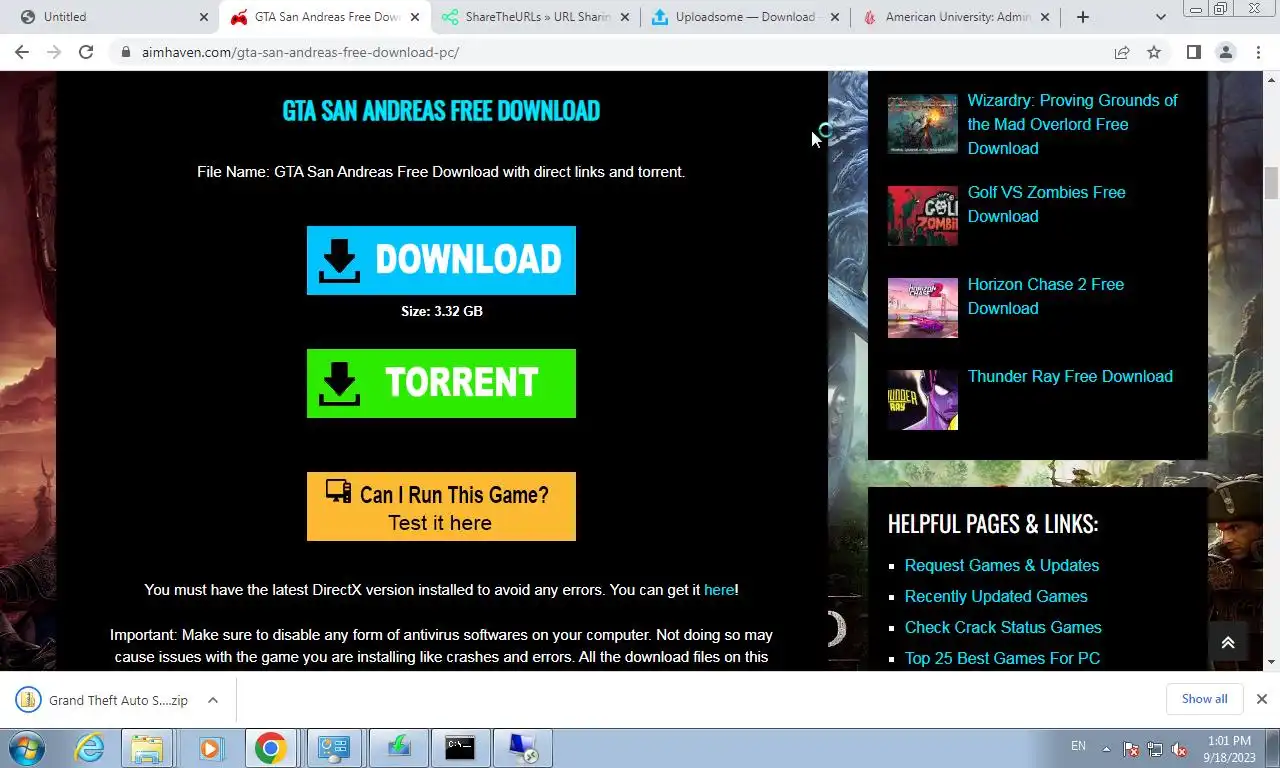1280x768 pixels.
Task: Open Thunder Ray Free Download link
Action: click(1070, 376)
